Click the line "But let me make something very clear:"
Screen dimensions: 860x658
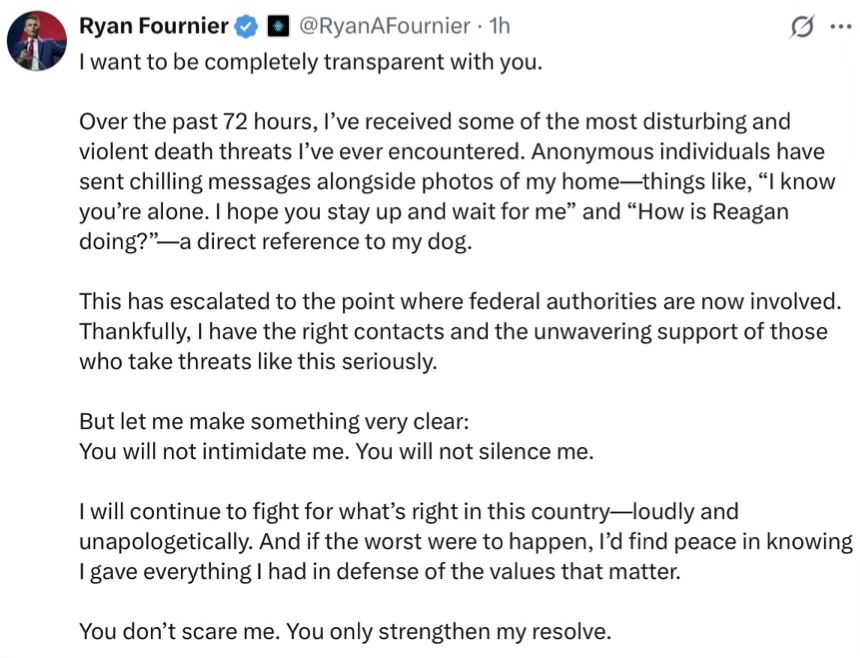pos(274,422)
